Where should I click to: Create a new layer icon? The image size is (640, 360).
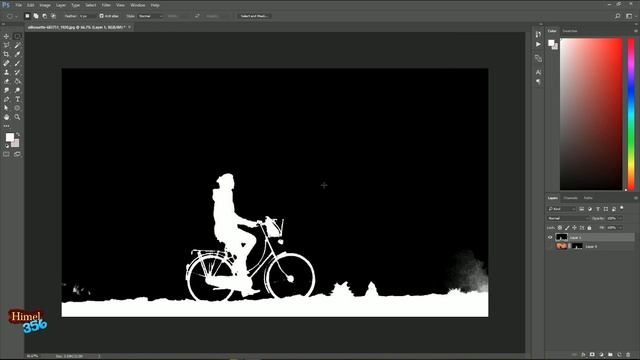coord(619,355)
